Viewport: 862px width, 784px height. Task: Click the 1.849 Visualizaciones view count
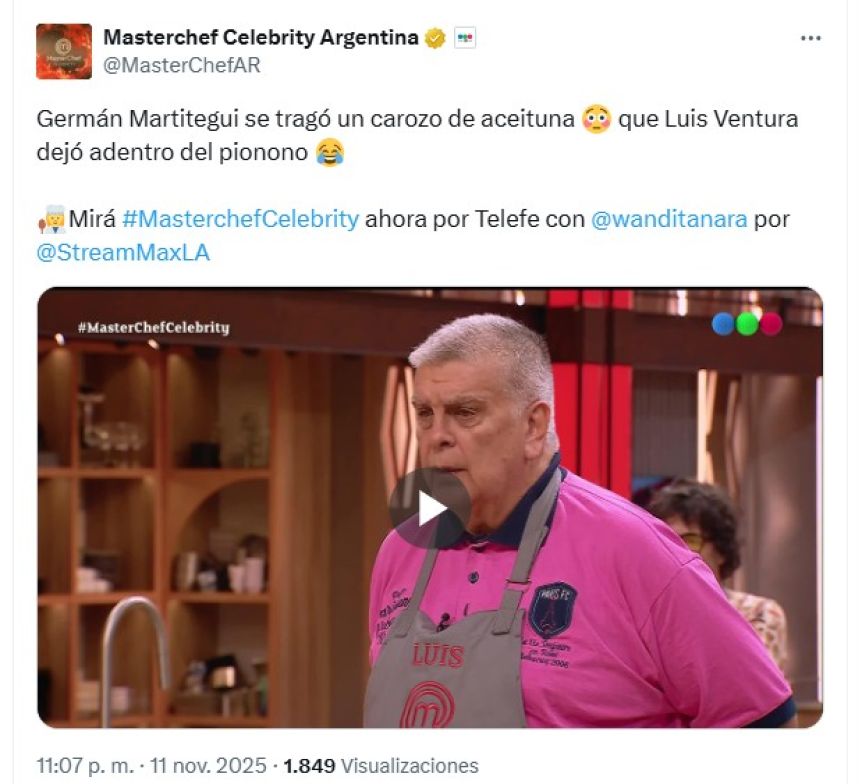pyautogui.click(x=380, y=765)
